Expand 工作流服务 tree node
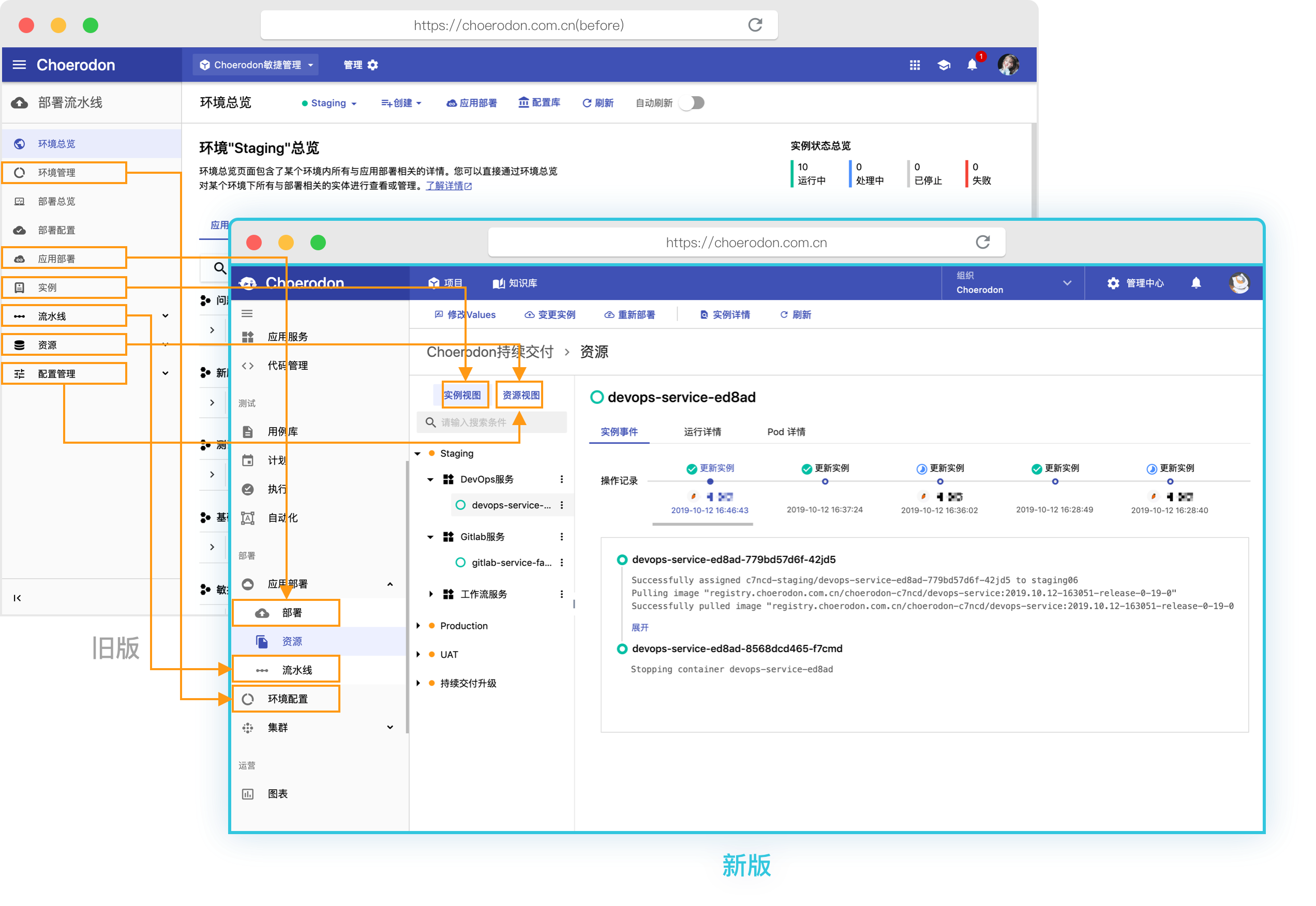 click(x=430, y=594)
